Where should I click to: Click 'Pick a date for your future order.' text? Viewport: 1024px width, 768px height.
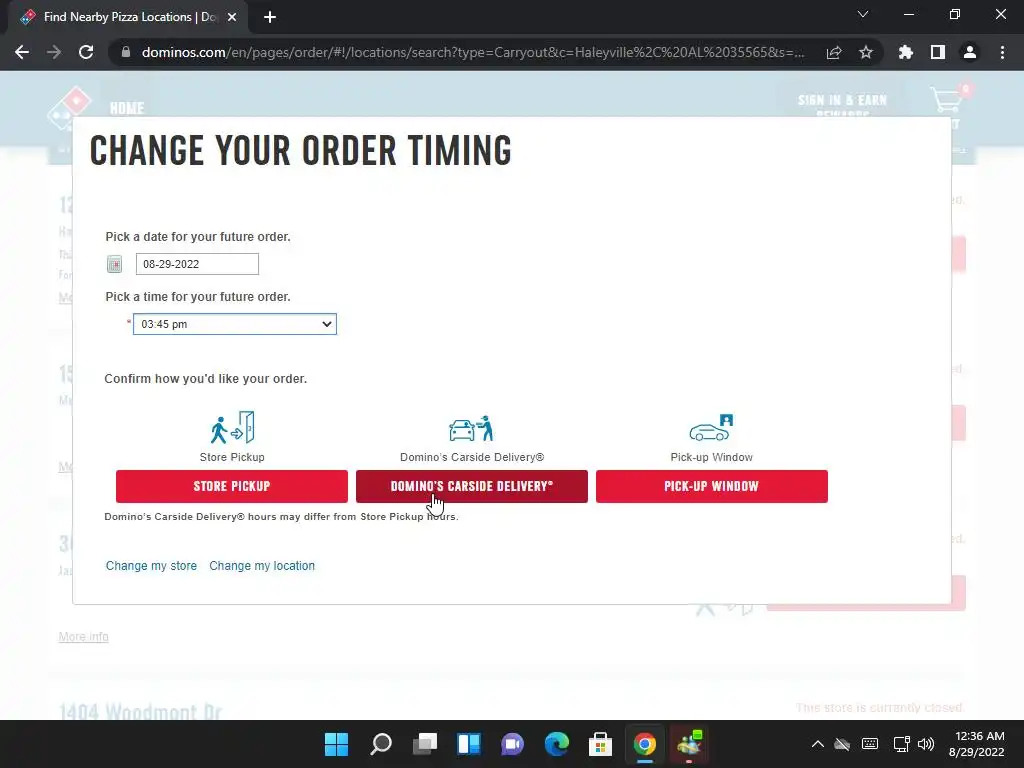tap(198, 236)
